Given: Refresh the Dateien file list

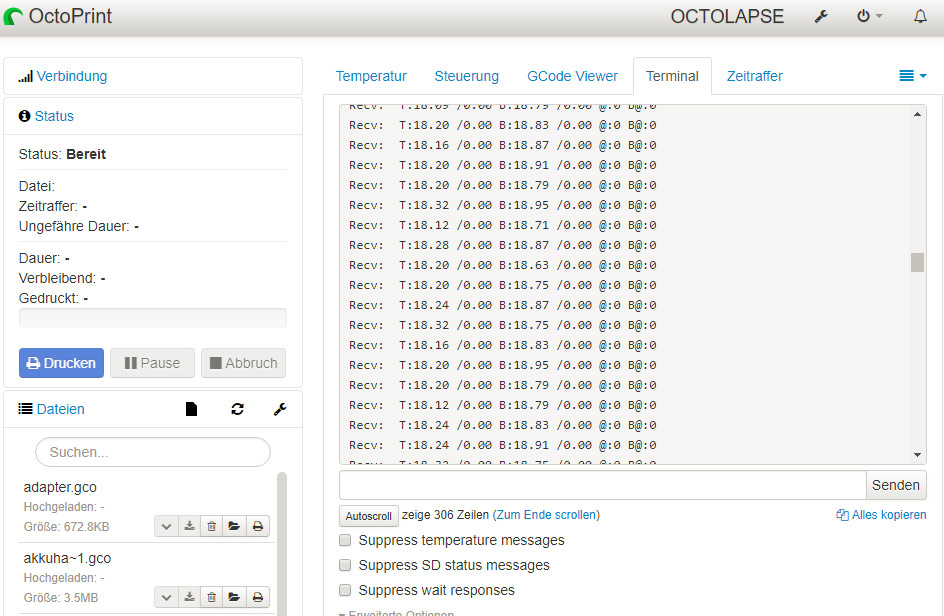Looking at the screenshot, I should click(x=237, y=409).
